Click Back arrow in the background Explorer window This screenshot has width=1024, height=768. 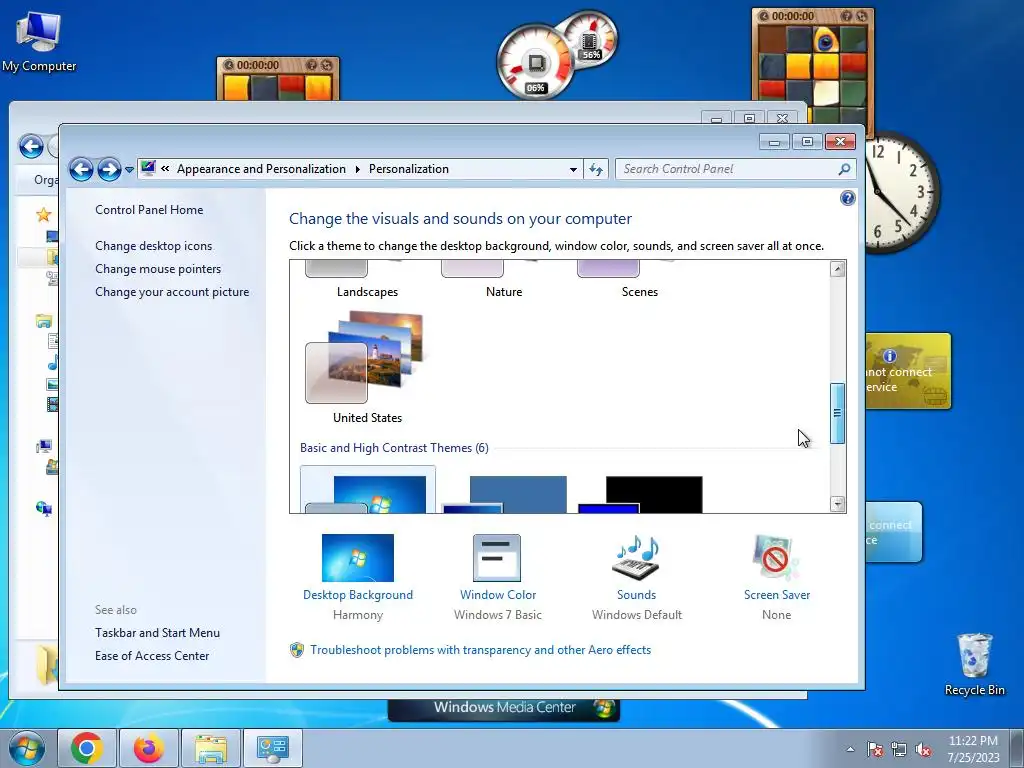pos(31,146)
